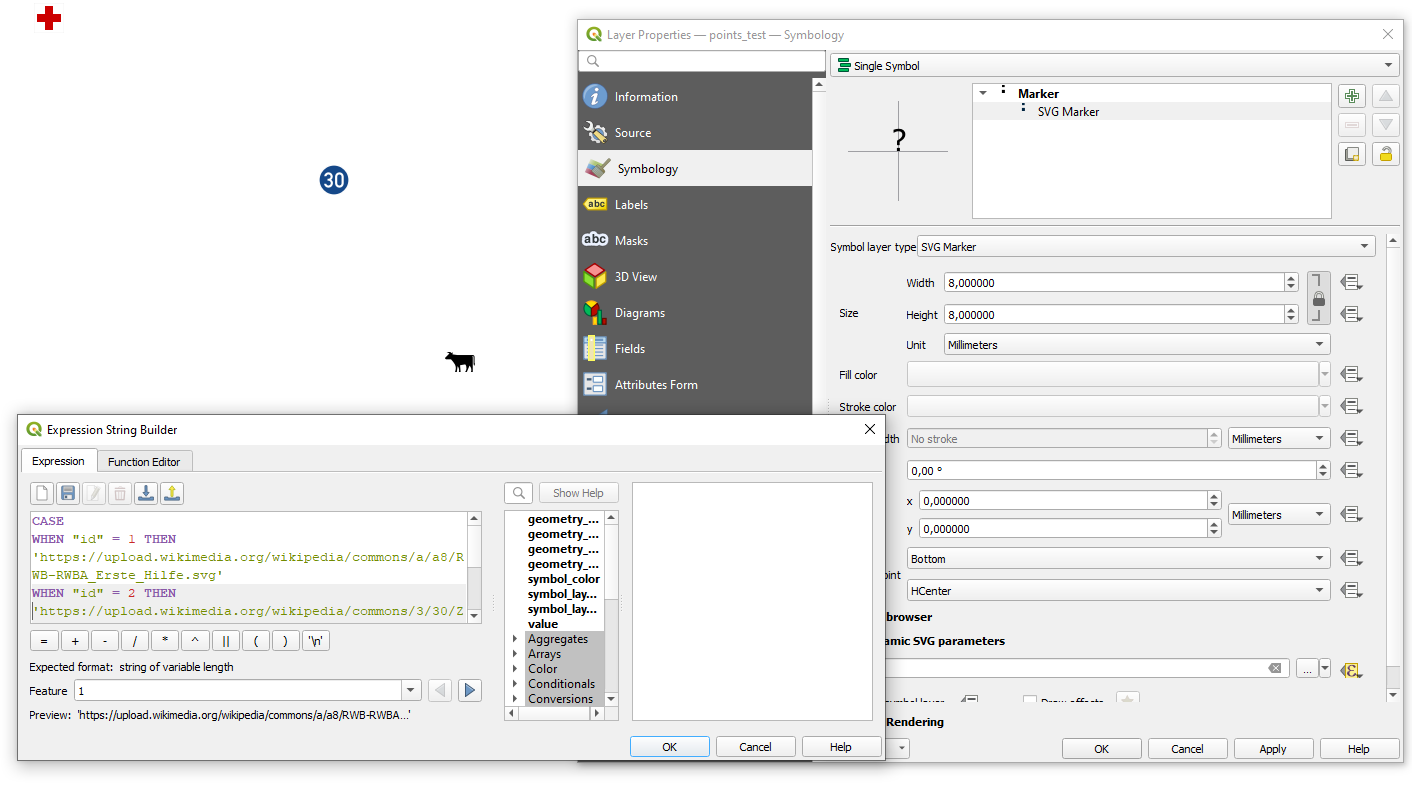Toggle the symbol layer color lock
This screenshot has height=793, width=1412.
[1385, 154]
